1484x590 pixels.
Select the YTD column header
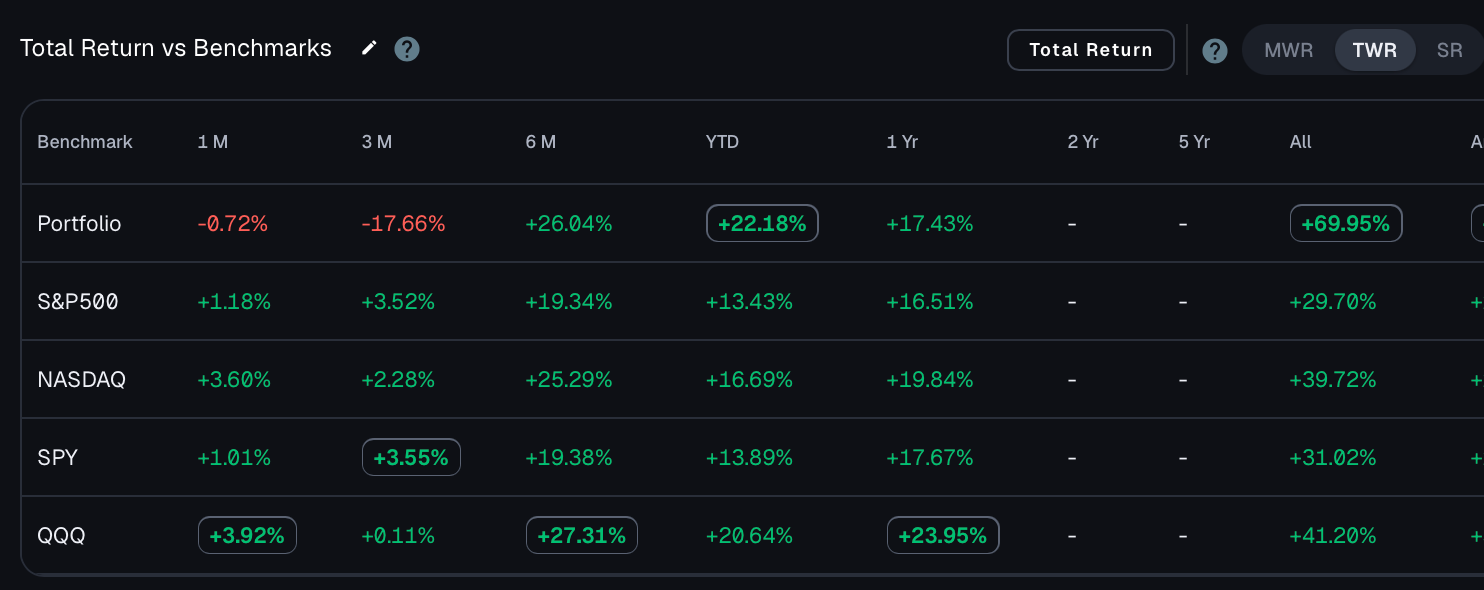point(722,142)
